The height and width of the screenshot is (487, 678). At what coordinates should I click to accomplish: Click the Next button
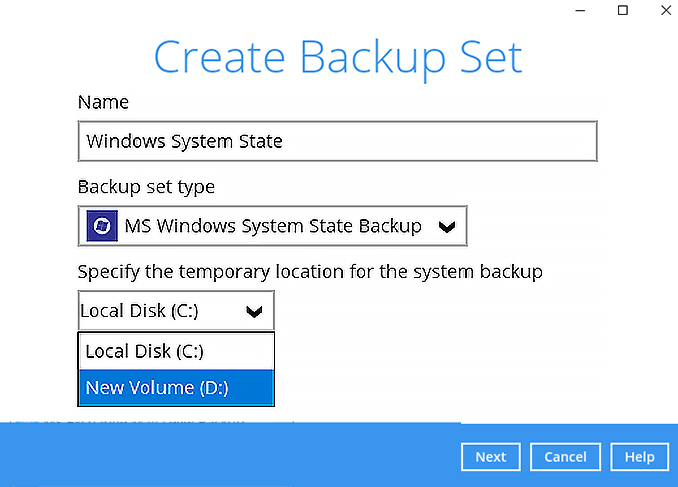click(x=491, y=457)
